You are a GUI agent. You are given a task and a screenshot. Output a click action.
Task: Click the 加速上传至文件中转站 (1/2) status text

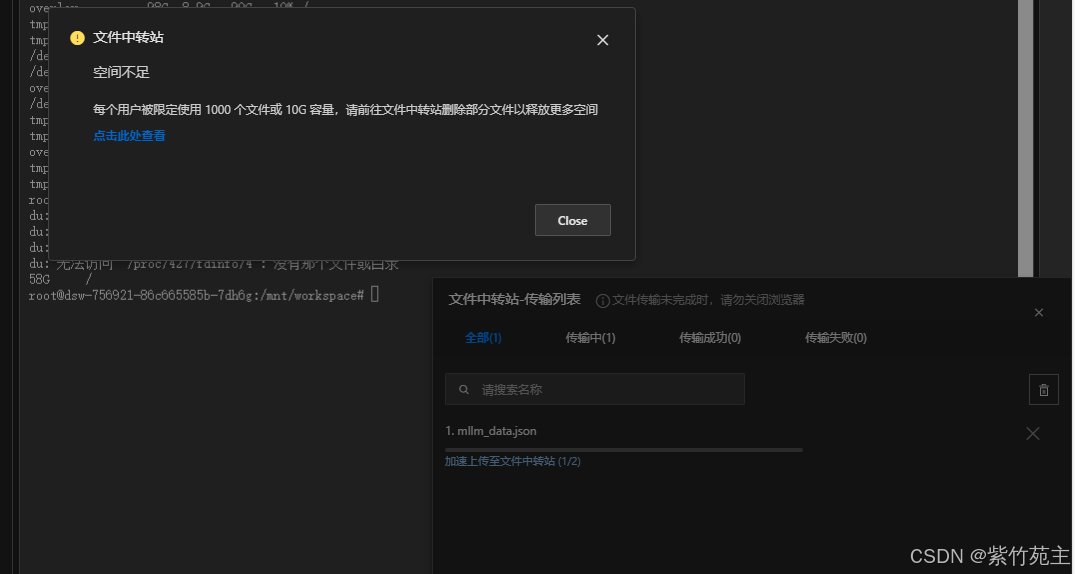point(513,462)
